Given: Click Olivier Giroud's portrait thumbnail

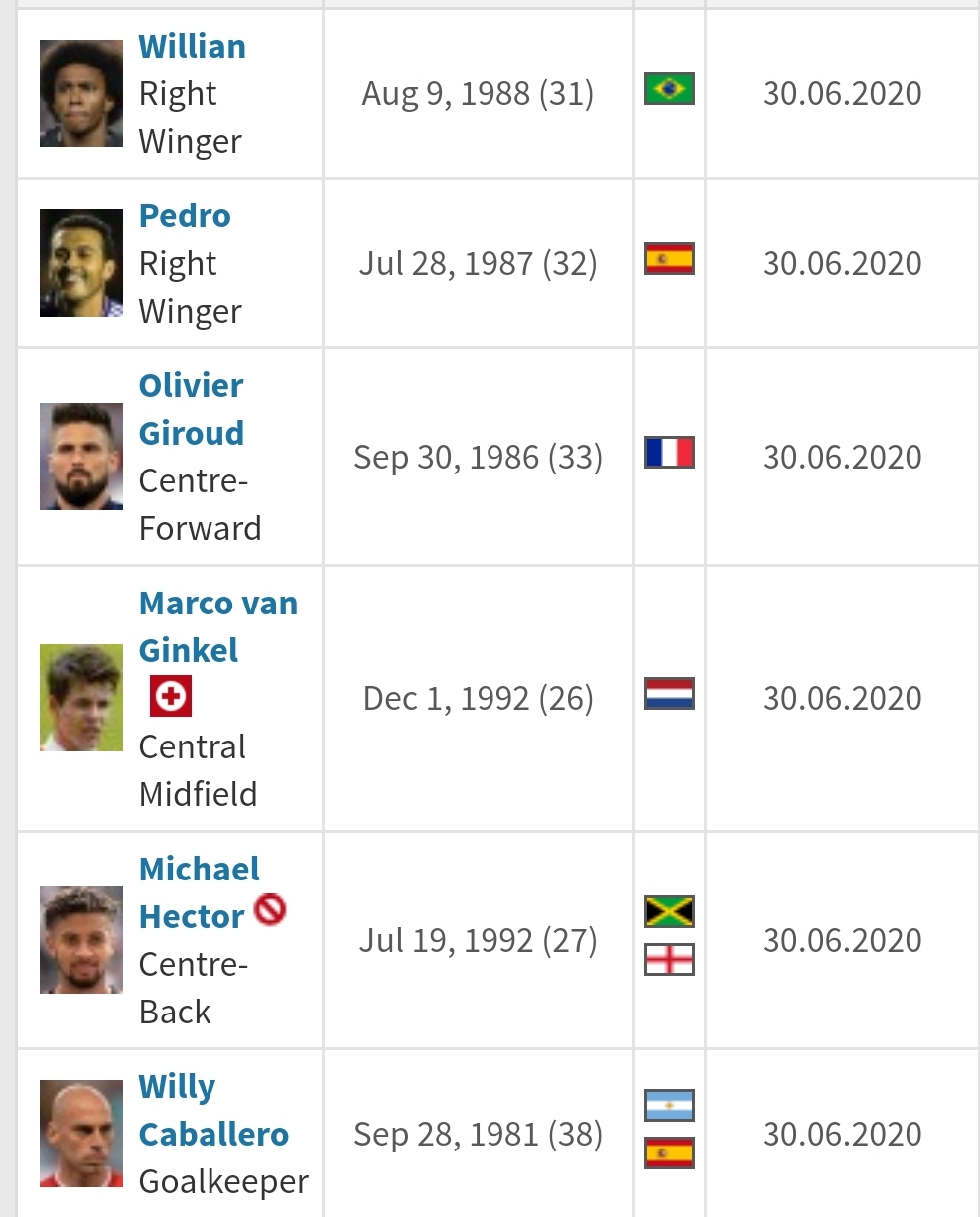Looking at the screenshot, I should 81,457.
